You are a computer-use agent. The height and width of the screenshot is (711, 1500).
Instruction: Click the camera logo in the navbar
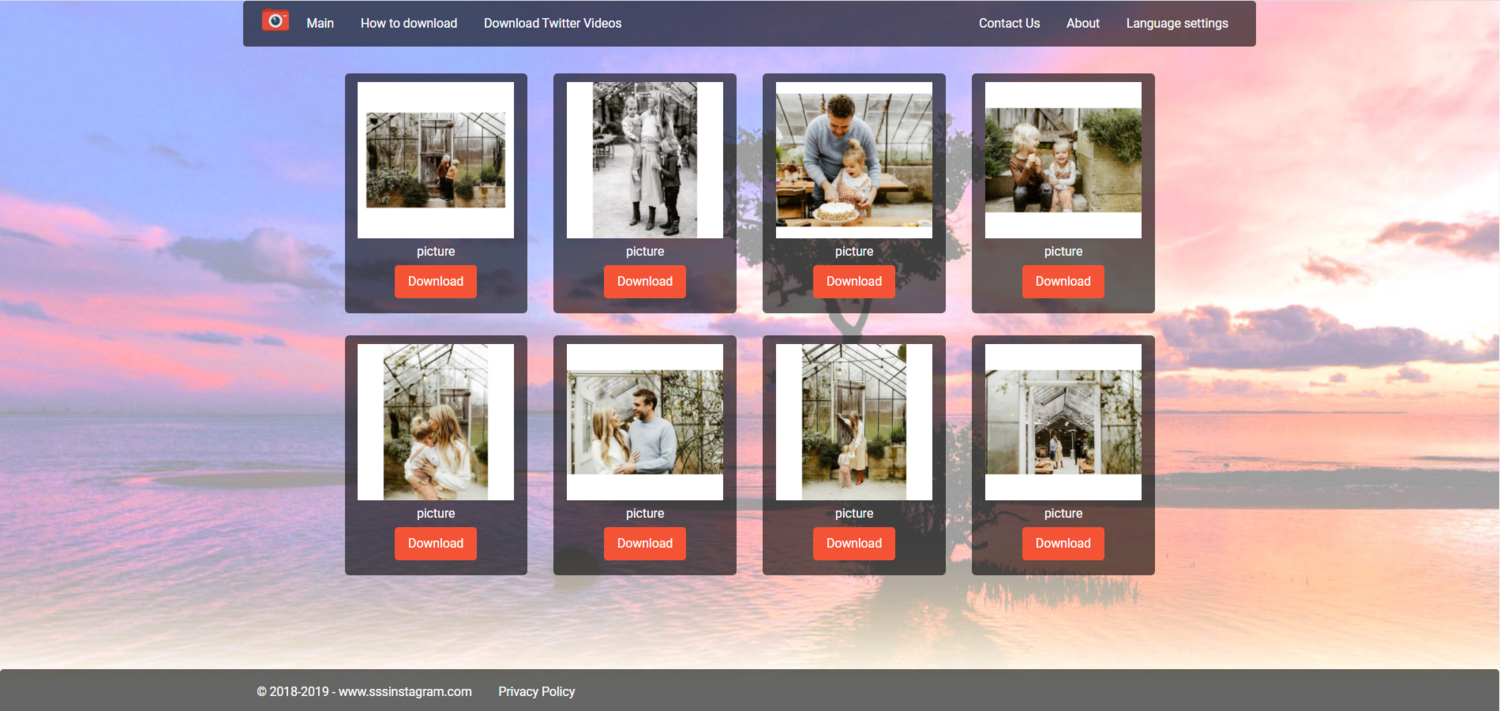pyautogui.click(x=275, y=20)
